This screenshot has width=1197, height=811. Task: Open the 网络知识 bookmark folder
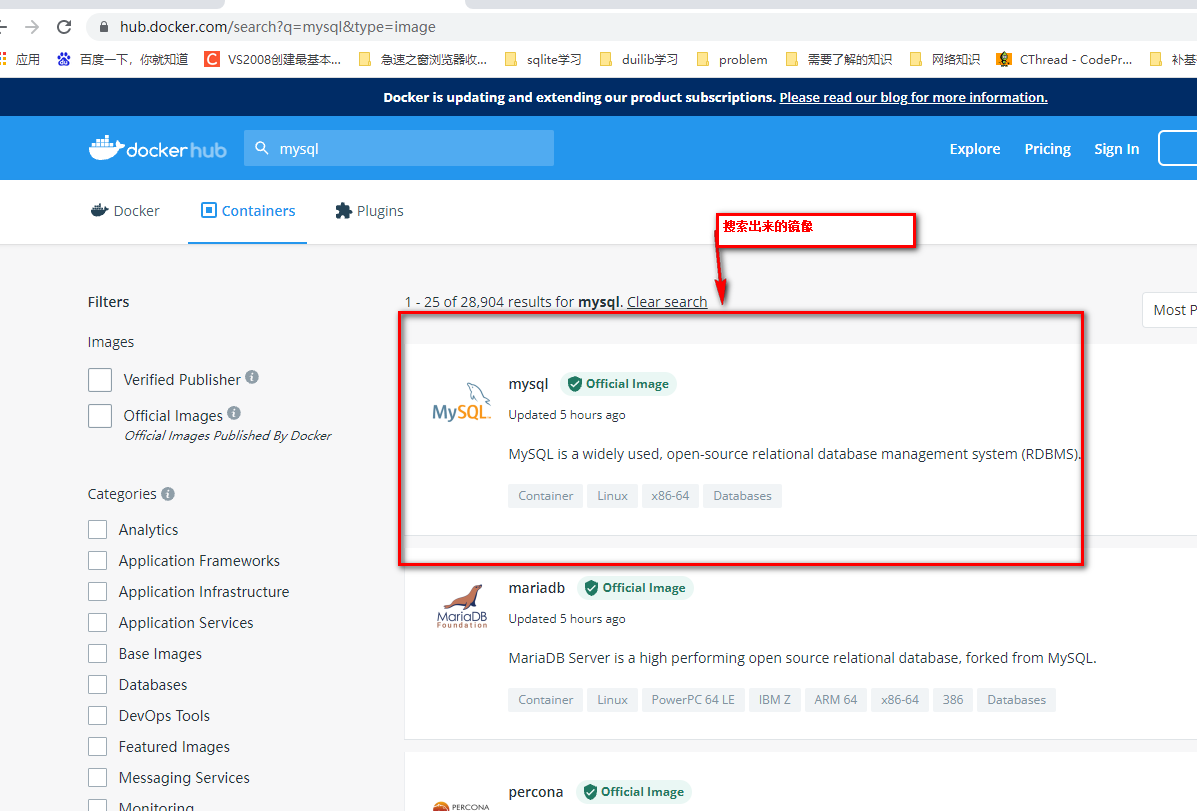coord(944,60)
